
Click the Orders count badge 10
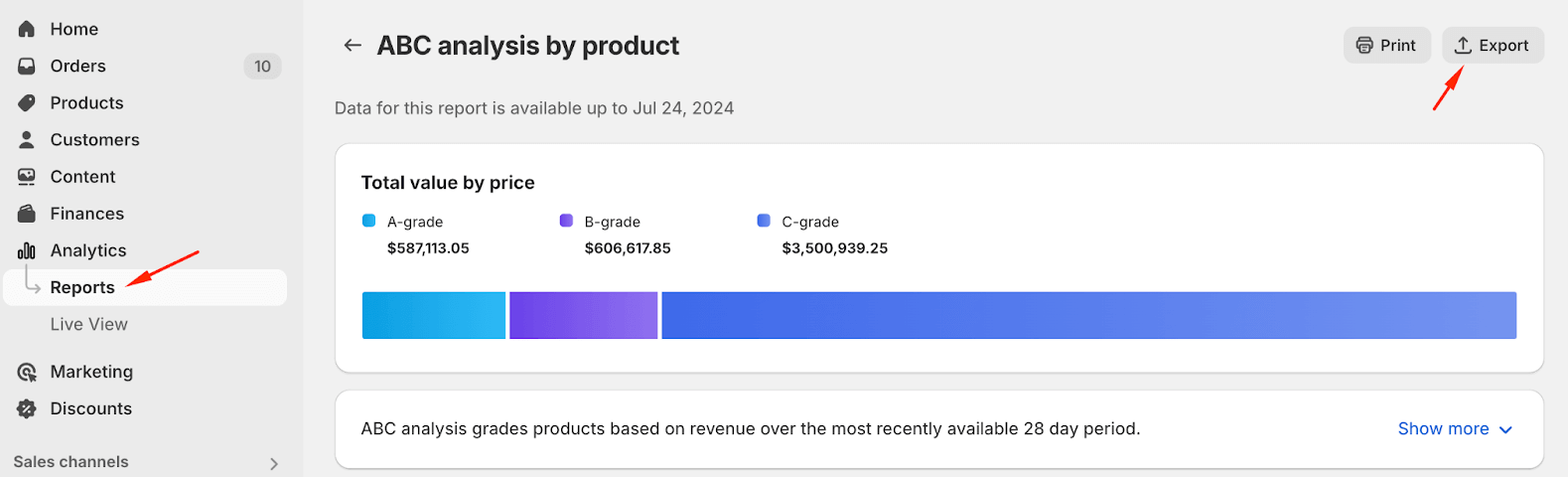(262, 67)
